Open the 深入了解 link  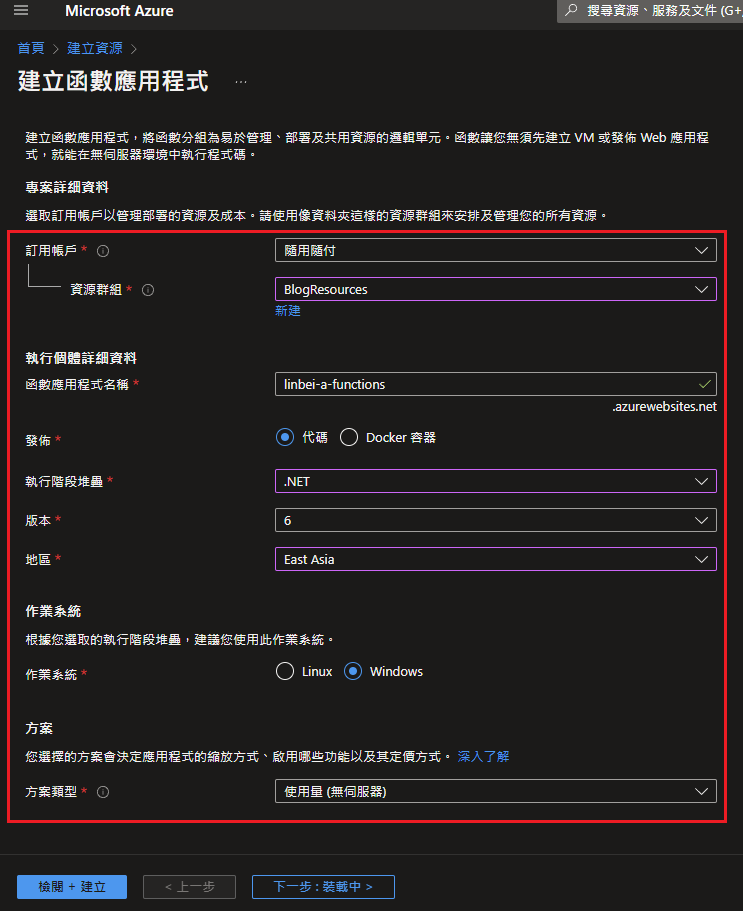coord(483,756)
